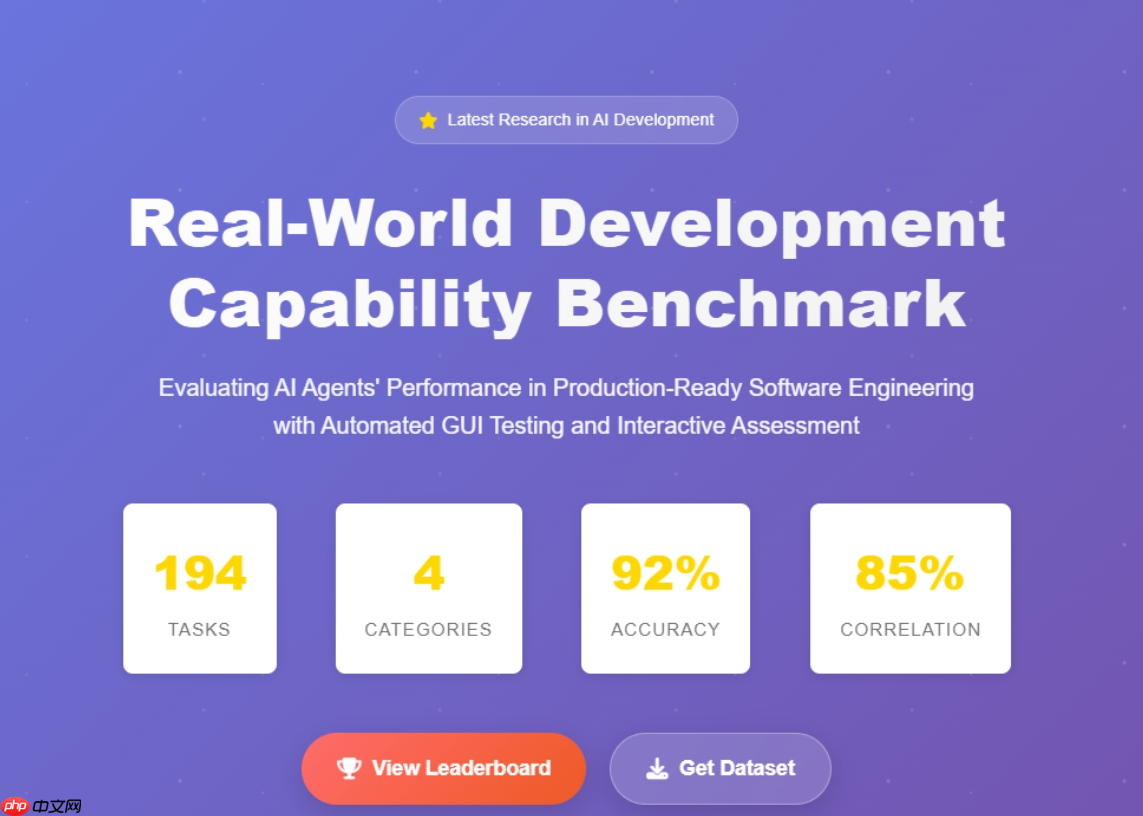This screenshot has width=1143, height=816.
Task: Click the Get Dataset button
Action: coord(720,768)
